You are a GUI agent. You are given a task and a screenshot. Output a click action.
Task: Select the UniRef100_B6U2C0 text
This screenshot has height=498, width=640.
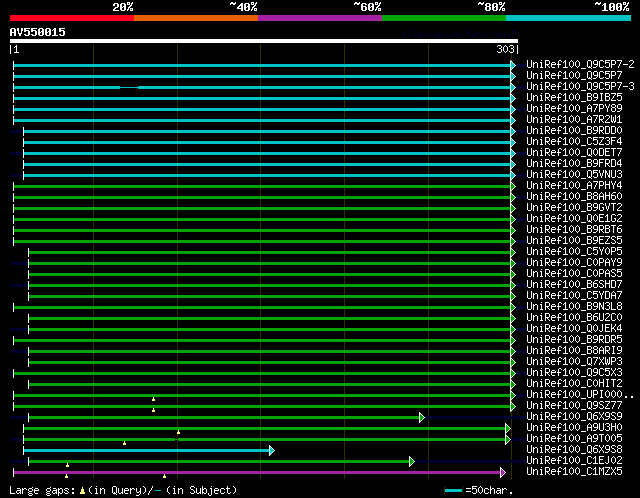tap(574, 318)
